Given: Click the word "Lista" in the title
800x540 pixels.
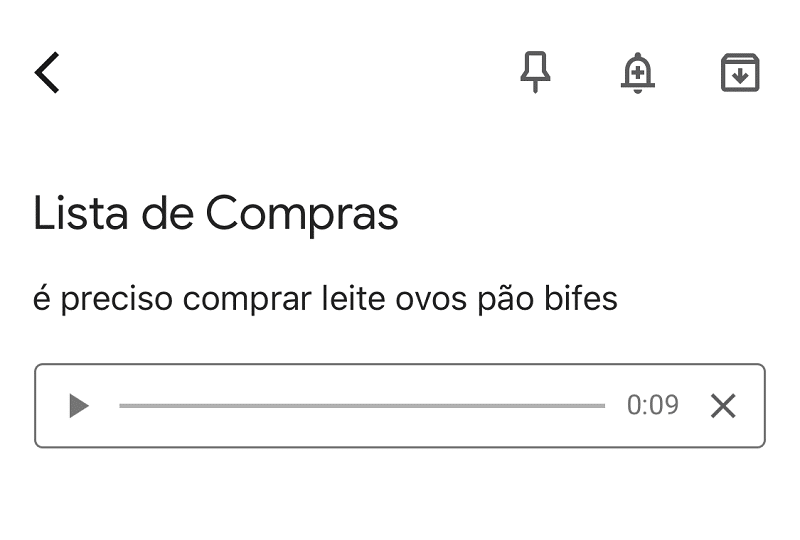Looking at the screenshot, I should (x=74, y=214).
